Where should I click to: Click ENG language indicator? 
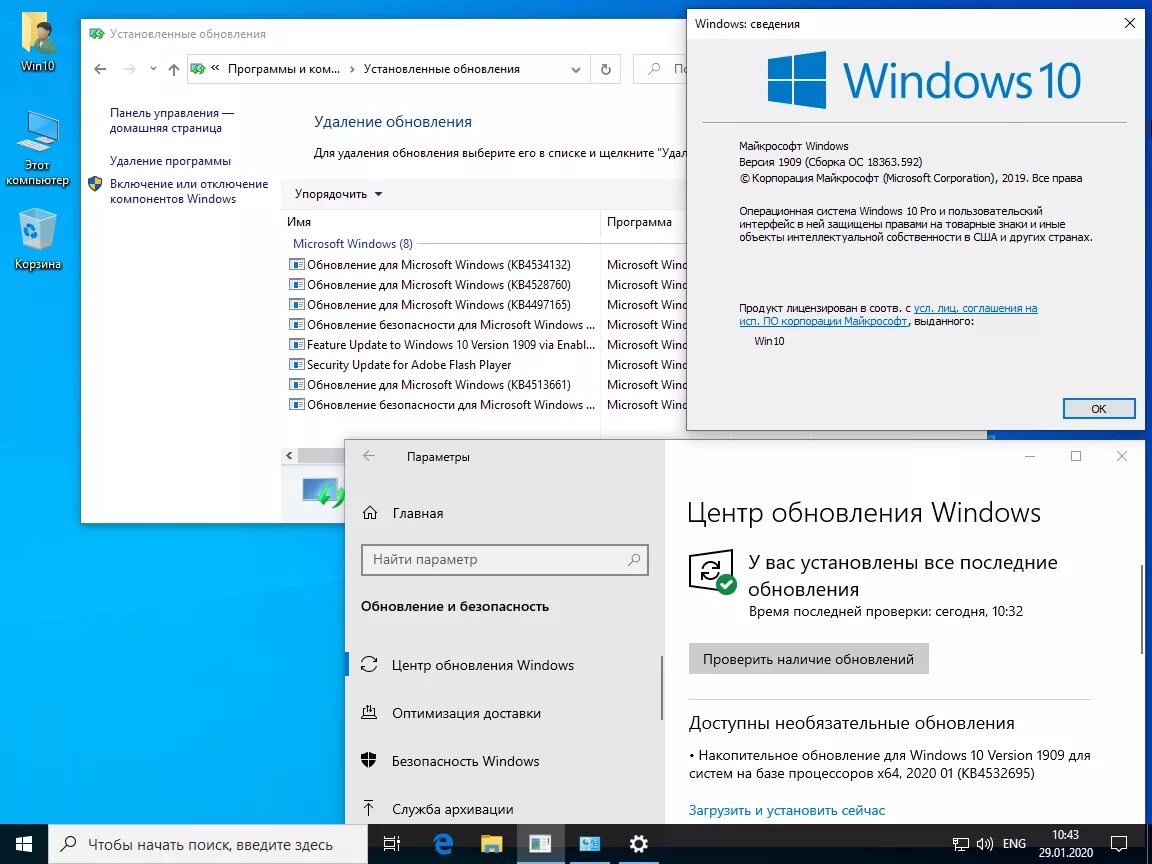click(1014, 844)
